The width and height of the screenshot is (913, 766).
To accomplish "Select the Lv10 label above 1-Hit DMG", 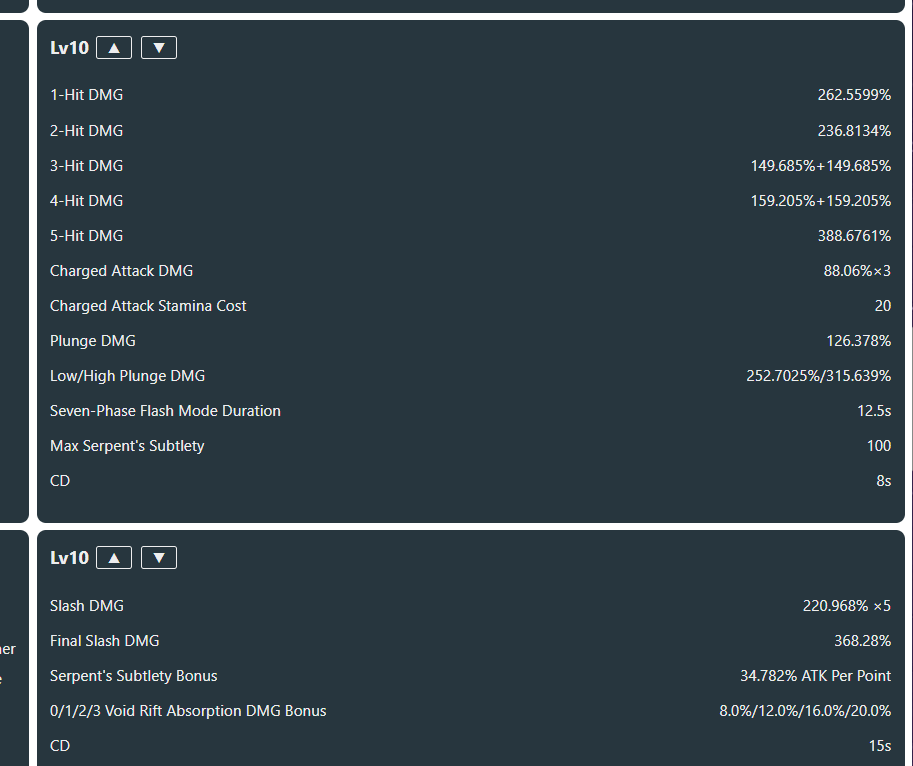I will 69,48.
